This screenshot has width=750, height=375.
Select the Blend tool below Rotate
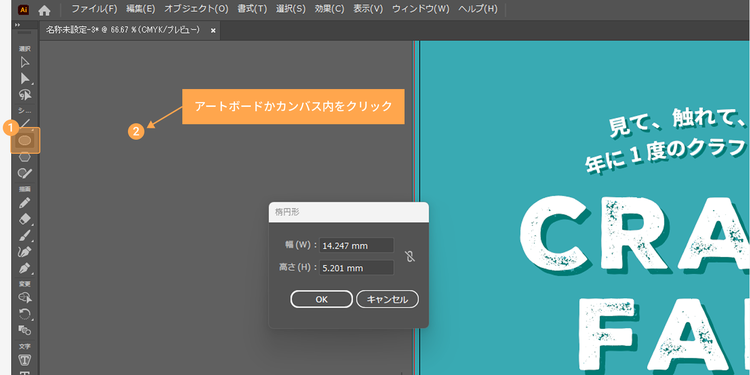coord(25,330)
